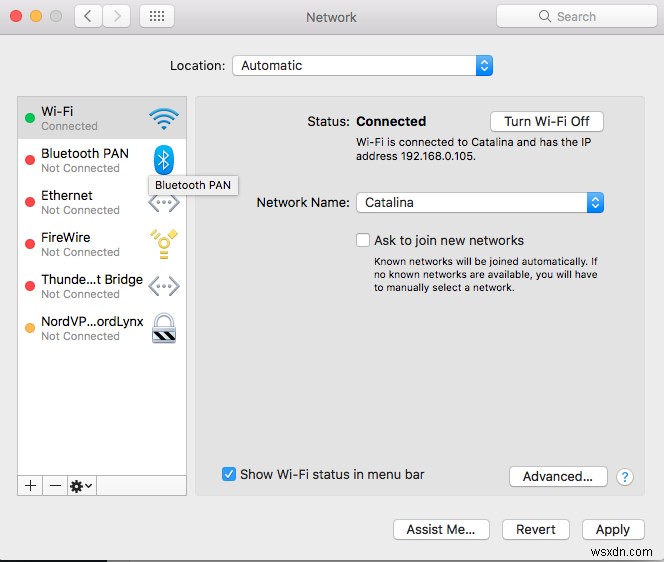Click the magnifier icon in search

(x=545, y=16)
